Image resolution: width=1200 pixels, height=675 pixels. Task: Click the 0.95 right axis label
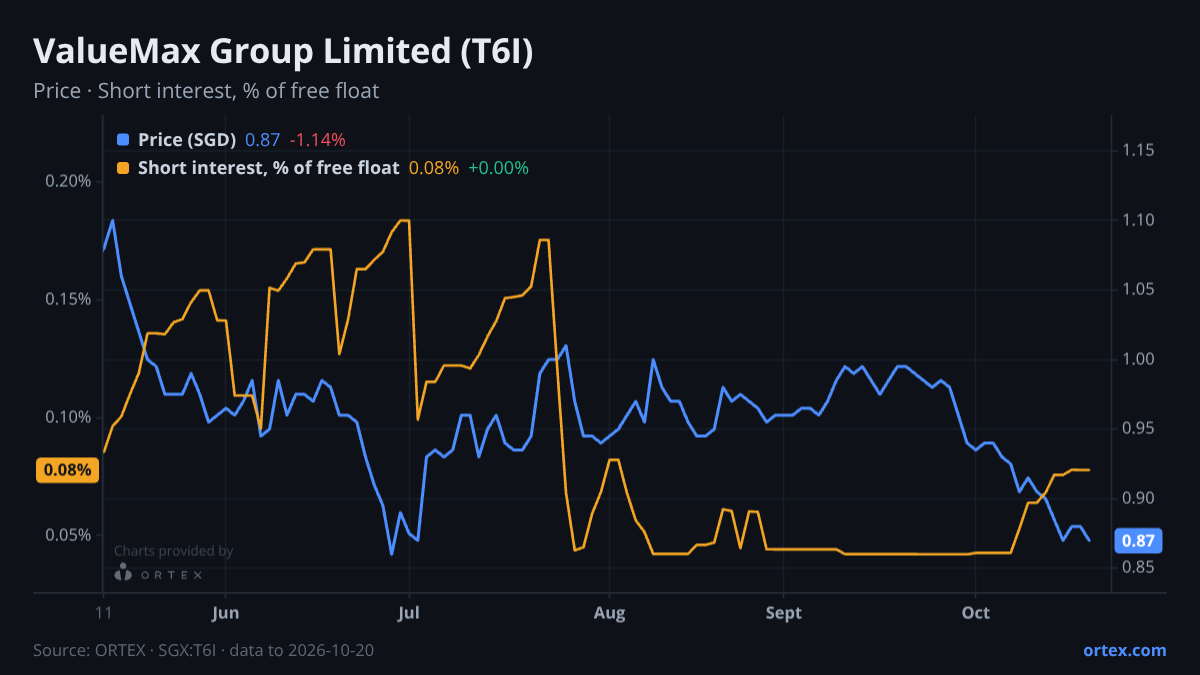(x=1138, y=428)
